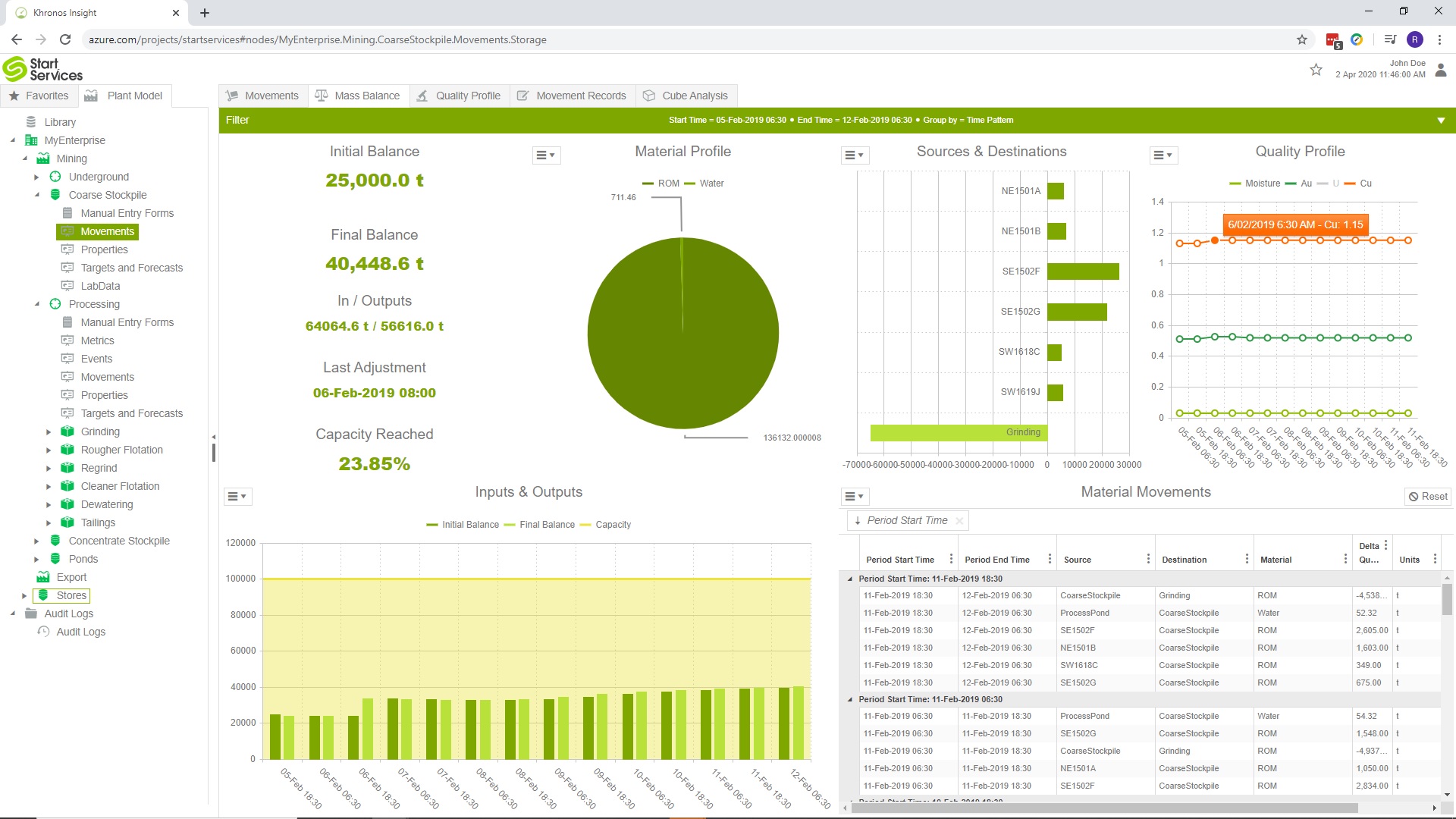Toggle Au series in Quality Profile legend
Image resolution: width=1456 pixels, height=819 pixels.
click(1298, 184)
